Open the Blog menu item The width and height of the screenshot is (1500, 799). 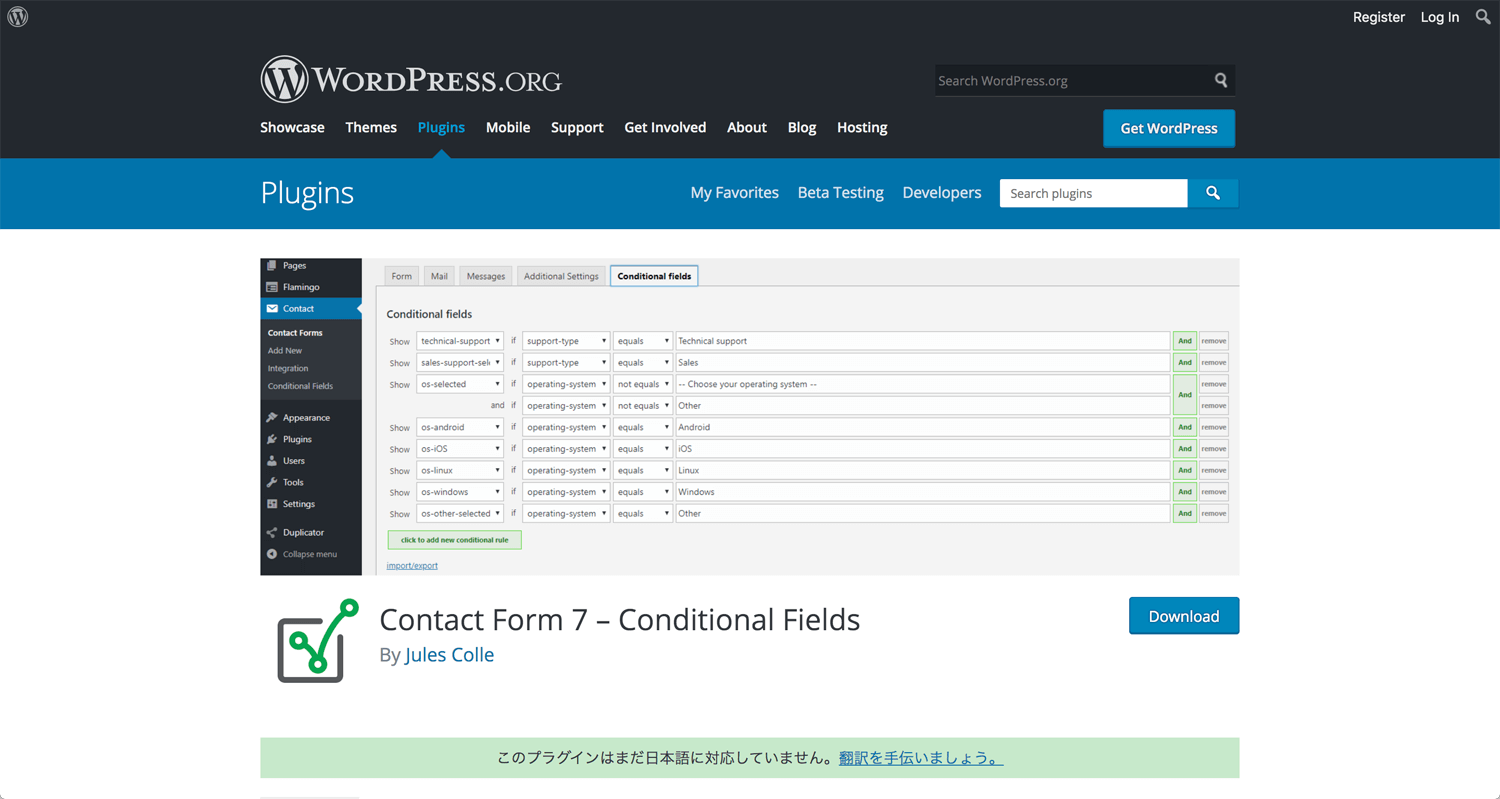802,127
